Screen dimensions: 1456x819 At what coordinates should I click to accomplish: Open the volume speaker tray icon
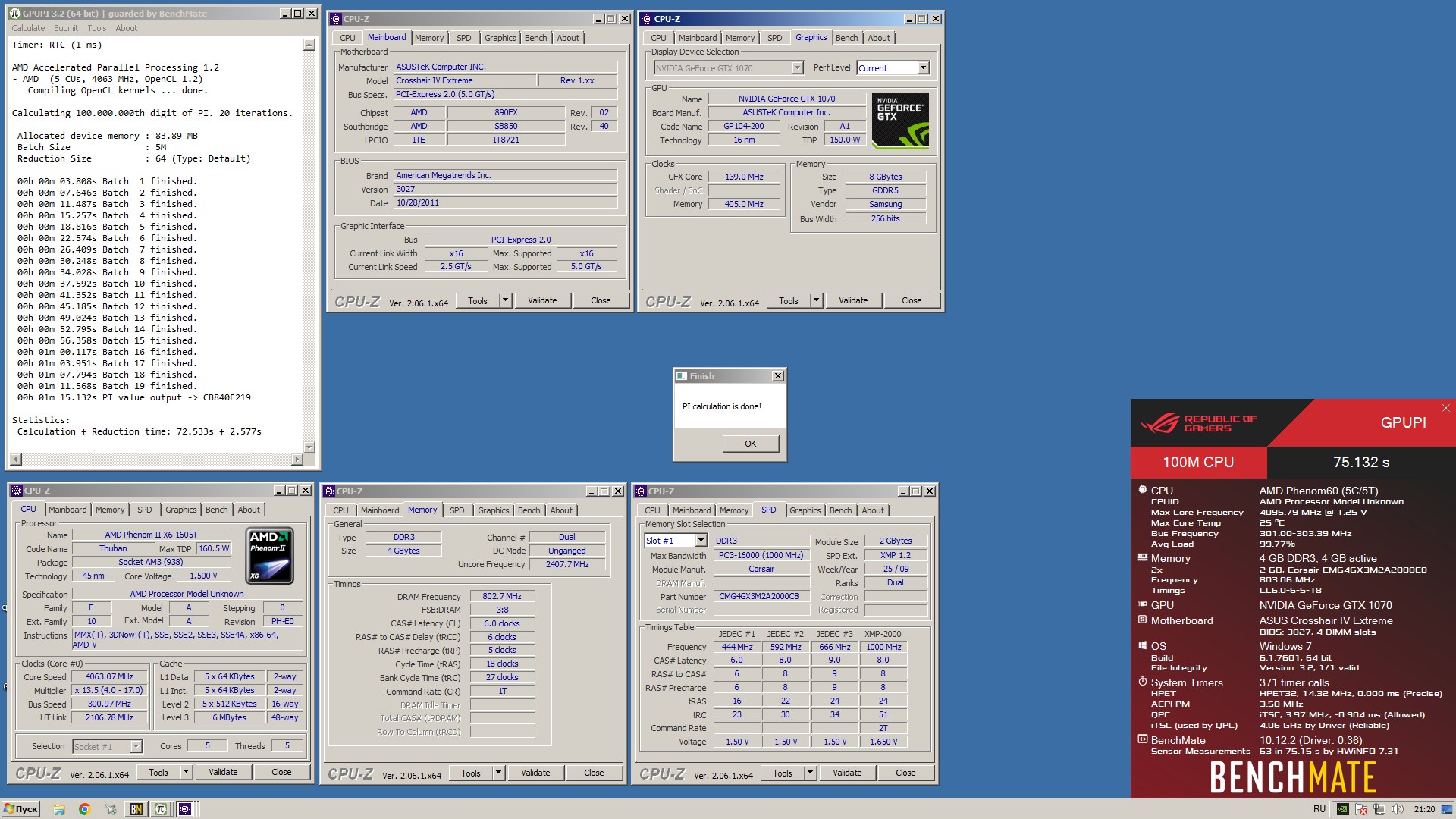click(x=1398, y=809)
